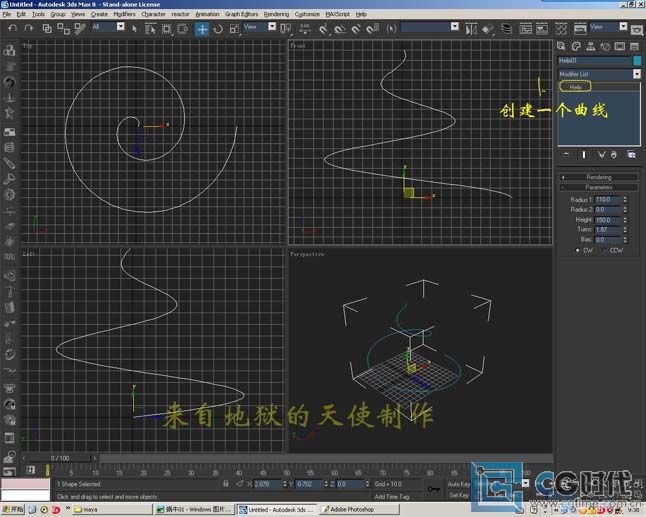Pick the Rectangular Selection Region tool

point(166,29)
